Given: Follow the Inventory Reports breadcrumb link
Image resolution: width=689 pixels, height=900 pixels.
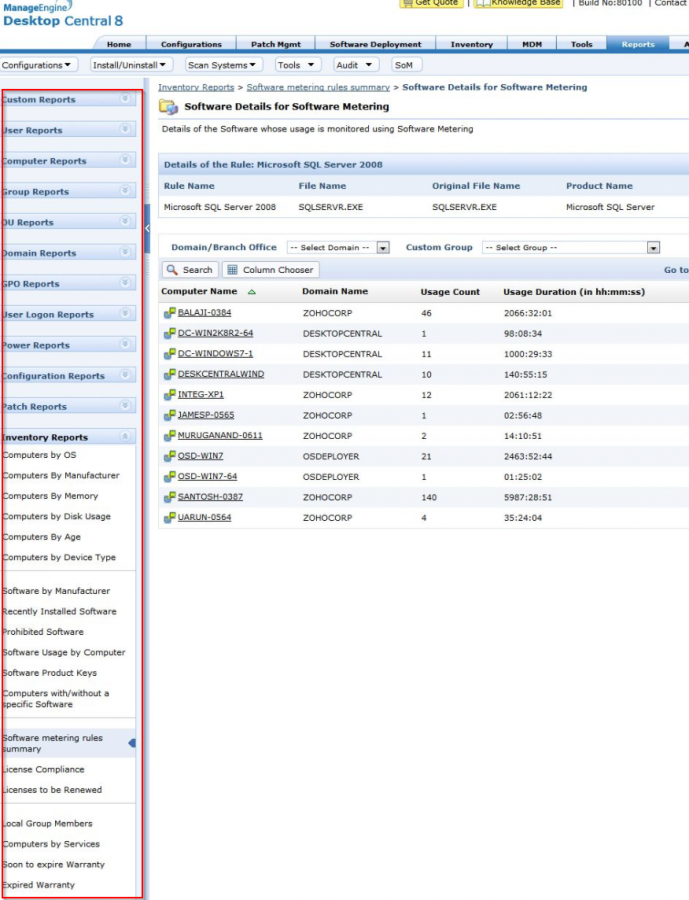Looking at the screenshot, I should [x=196, y=87].
